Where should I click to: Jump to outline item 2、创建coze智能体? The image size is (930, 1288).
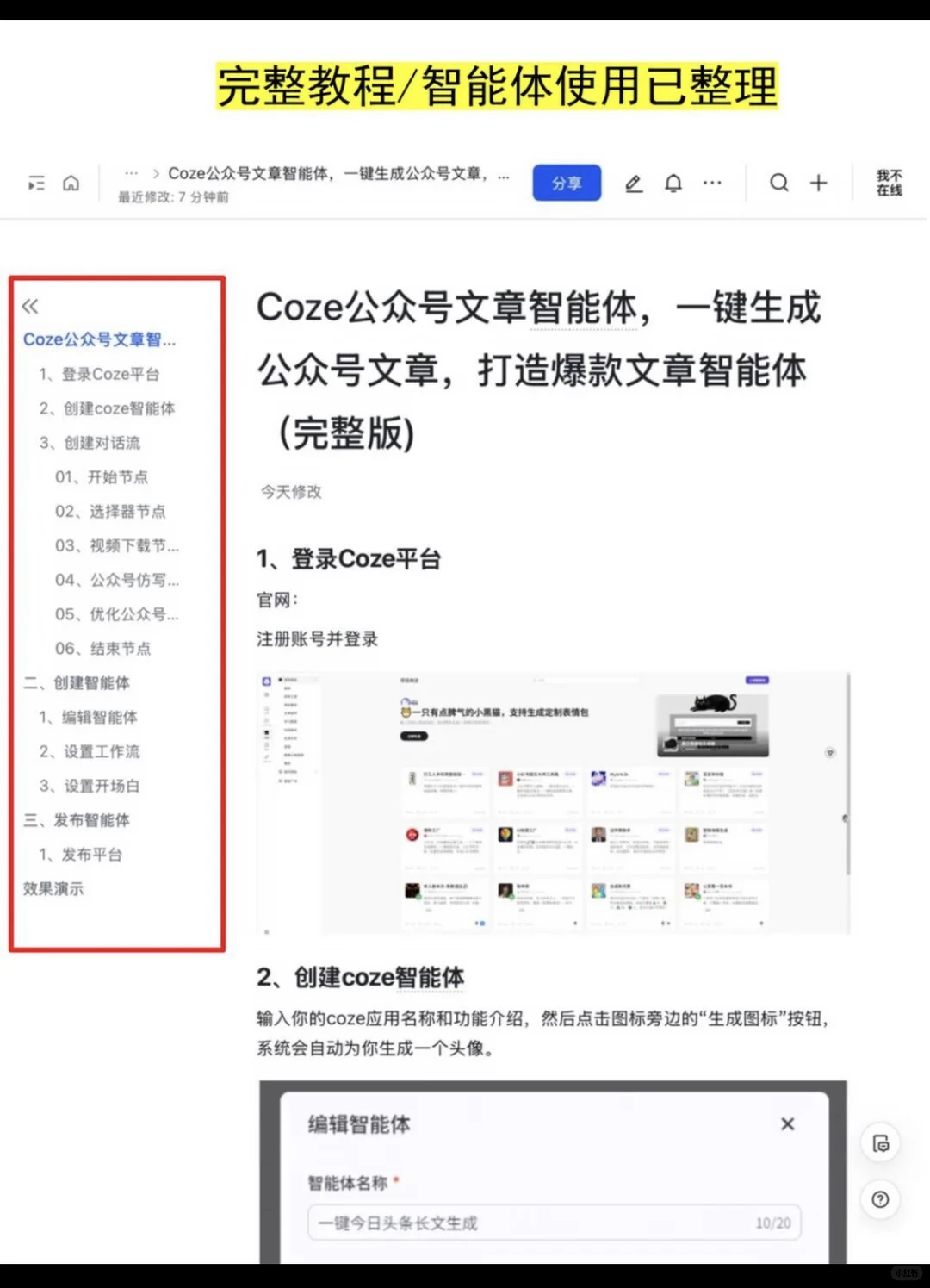(107, 408)
